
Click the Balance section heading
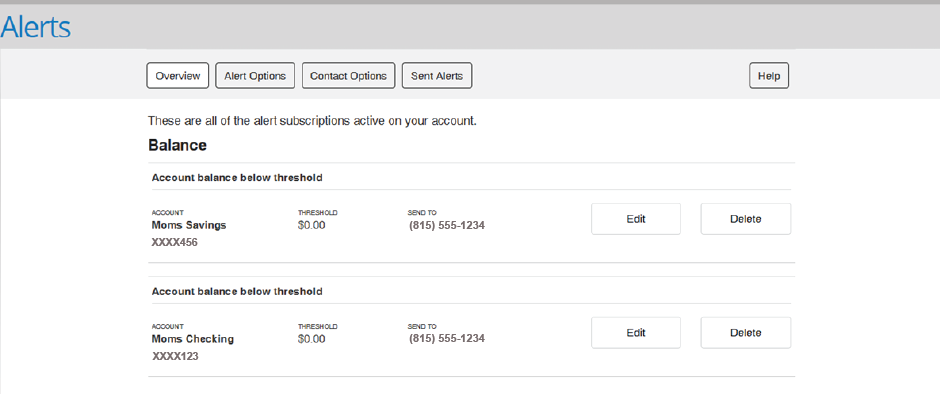point(177,146)
